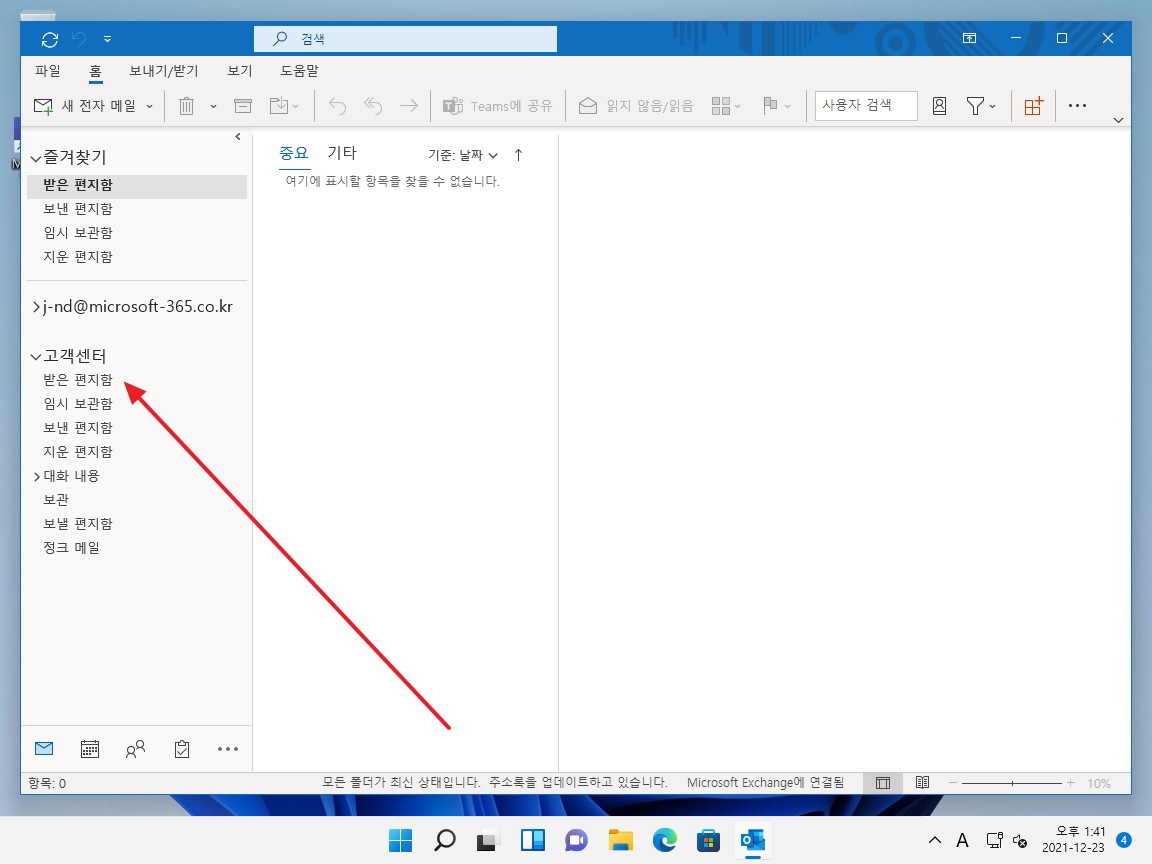The image size is (1152, 864).
Task: Switch to Calendar view icon
Action: click(x=90, y=749)
